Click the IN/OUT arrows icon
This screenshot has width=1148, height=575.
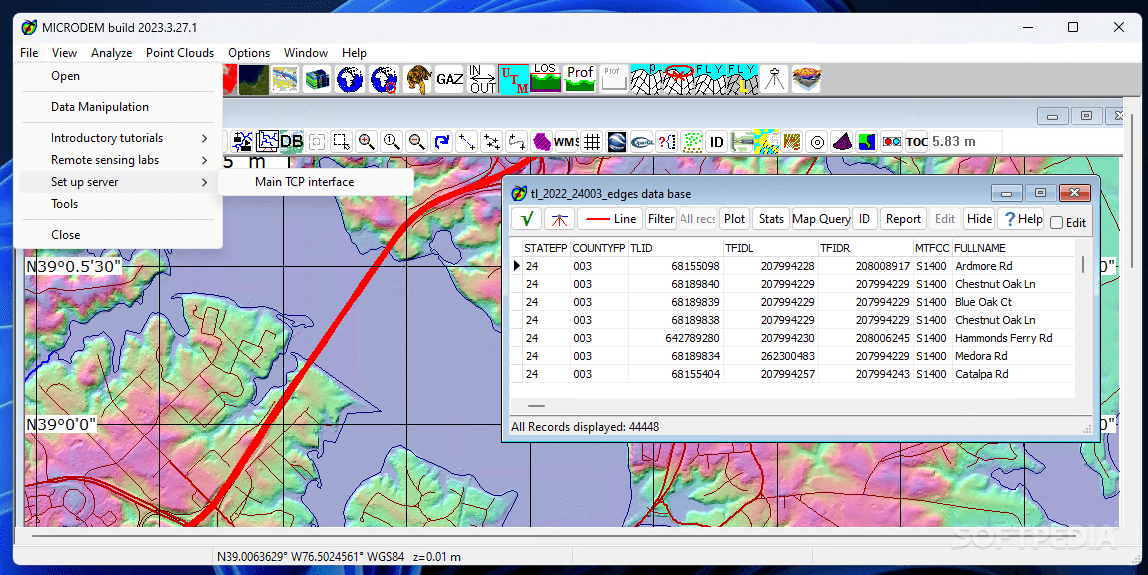(482, 79)
